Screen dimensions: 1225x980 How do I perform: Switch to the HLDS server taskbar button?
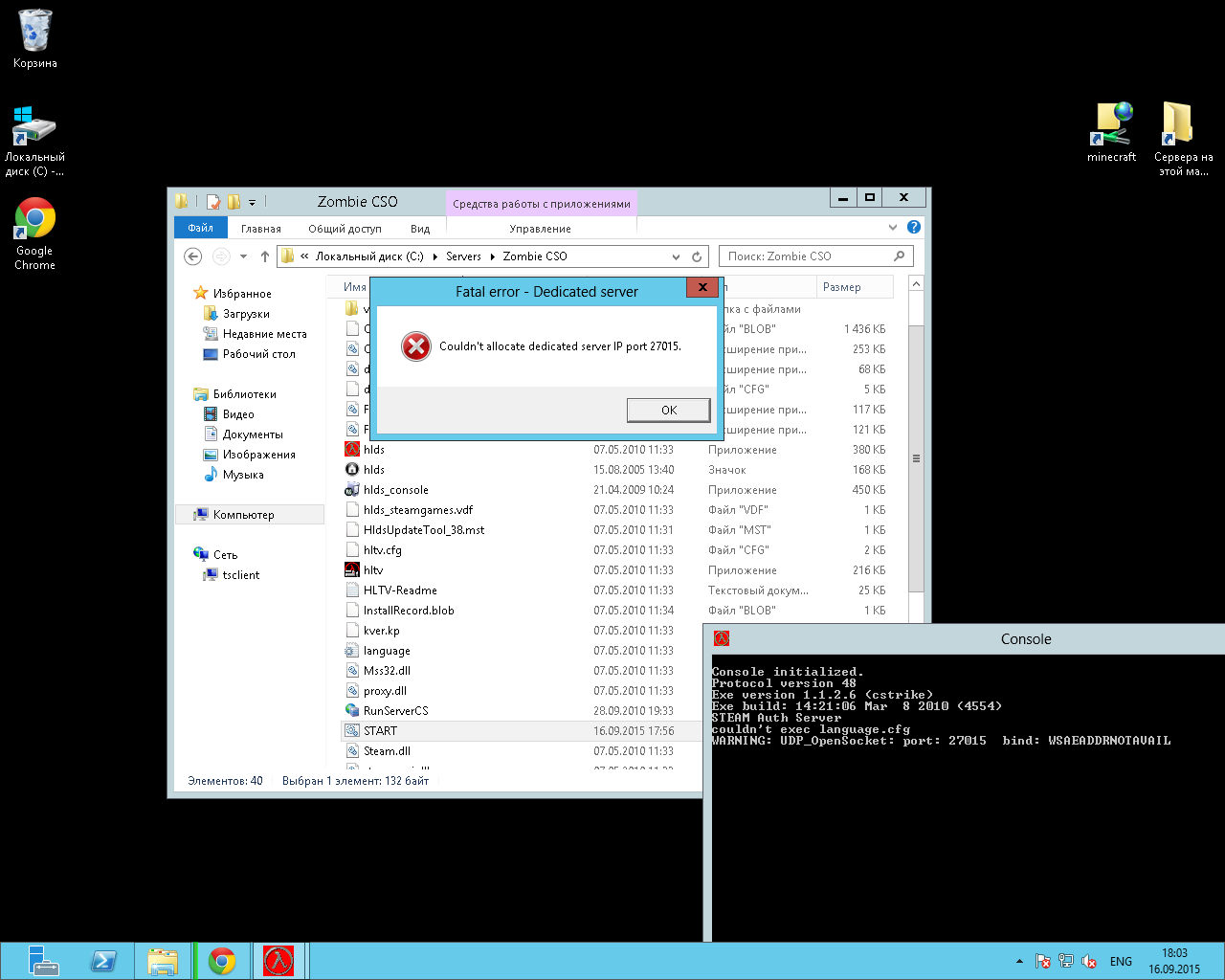click(279, 961)
